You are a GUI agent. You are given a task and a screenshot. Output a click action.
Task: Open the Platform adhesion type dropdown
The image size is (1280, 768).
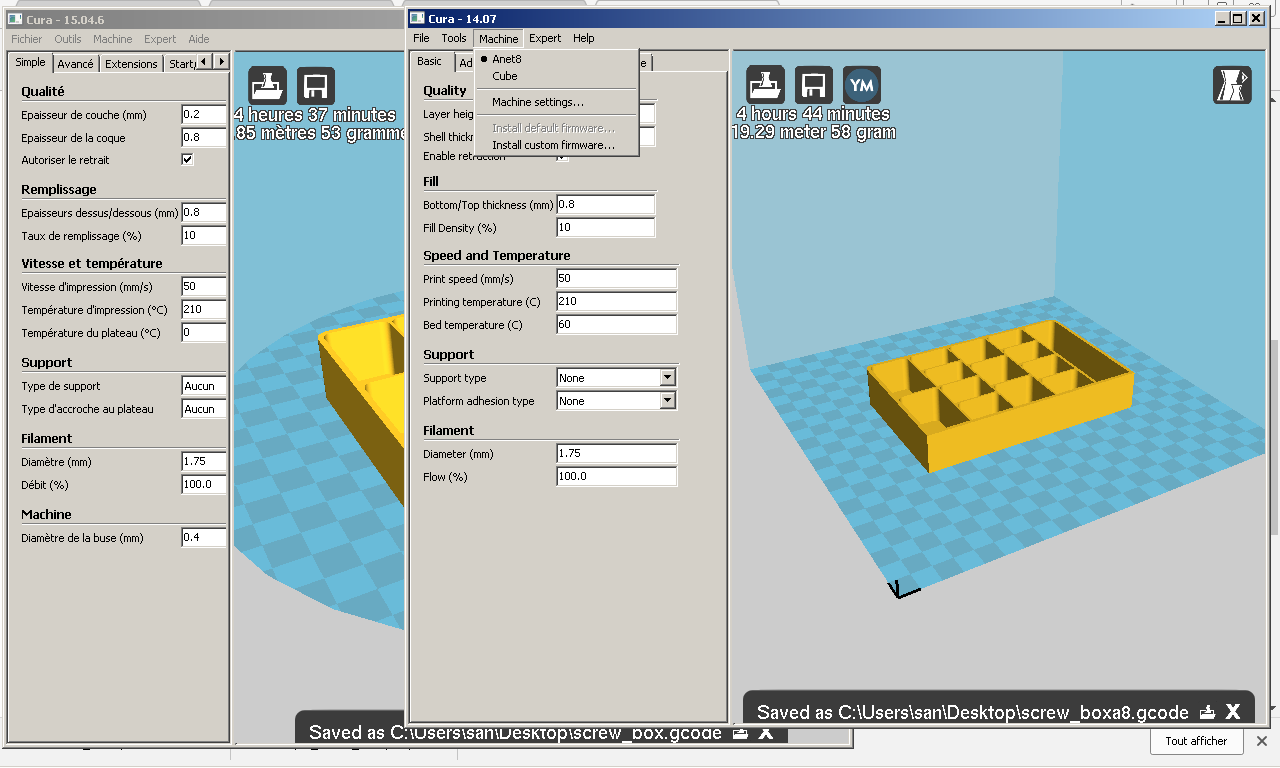click(616, 401)
